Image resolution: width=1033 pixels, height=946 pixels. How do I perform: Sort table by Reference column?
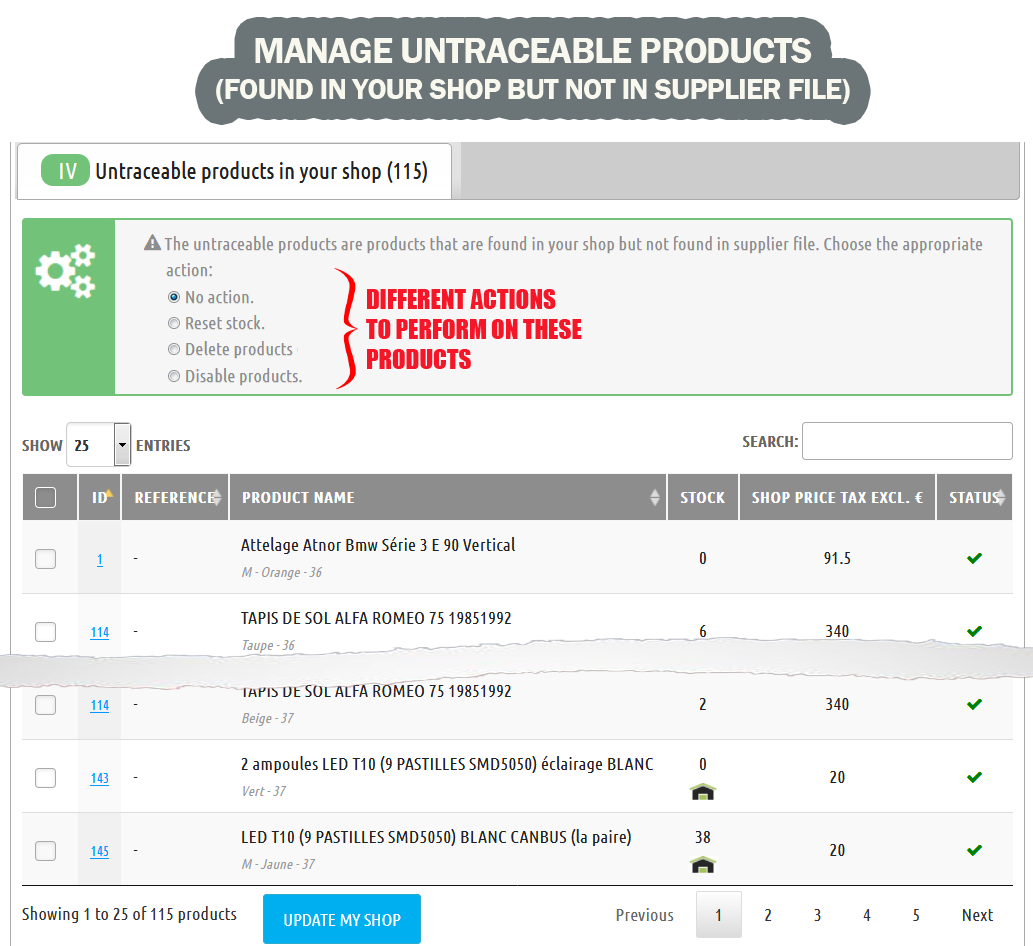175,497
